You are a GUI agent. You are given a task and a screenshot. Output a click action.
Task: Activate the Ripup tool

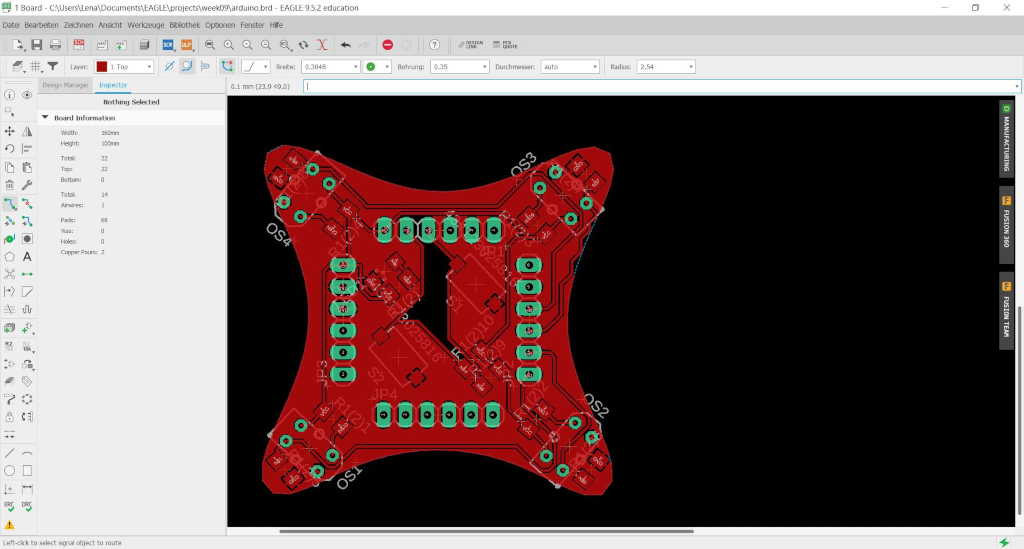click(27, 204)
